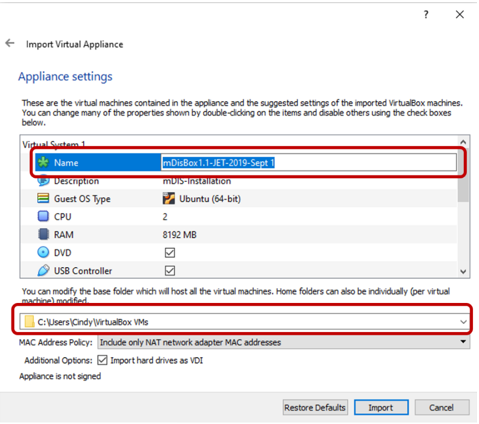Click the green asterisk Name icon

tap(43, 162)
